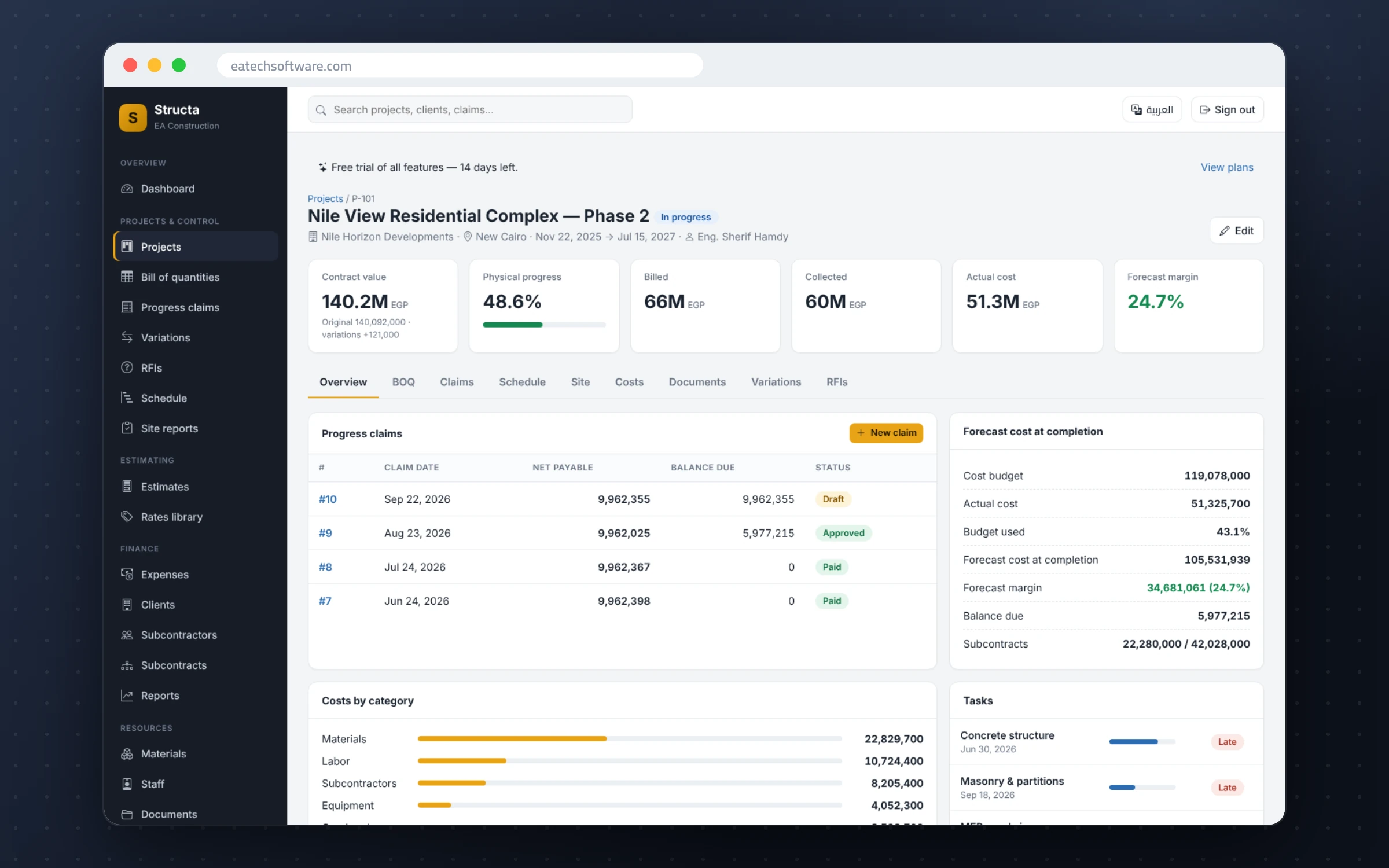Image resolution: width=1389 pixels, height=868 pixels.
Task: Click the Bill of quantities table icon
Action: pos(127,277)
